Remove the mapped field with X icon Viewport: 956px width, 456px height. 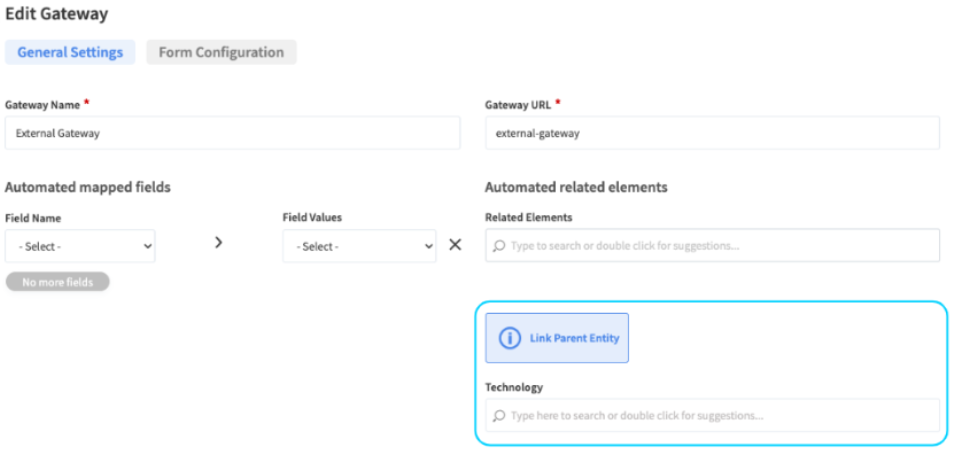455,245
